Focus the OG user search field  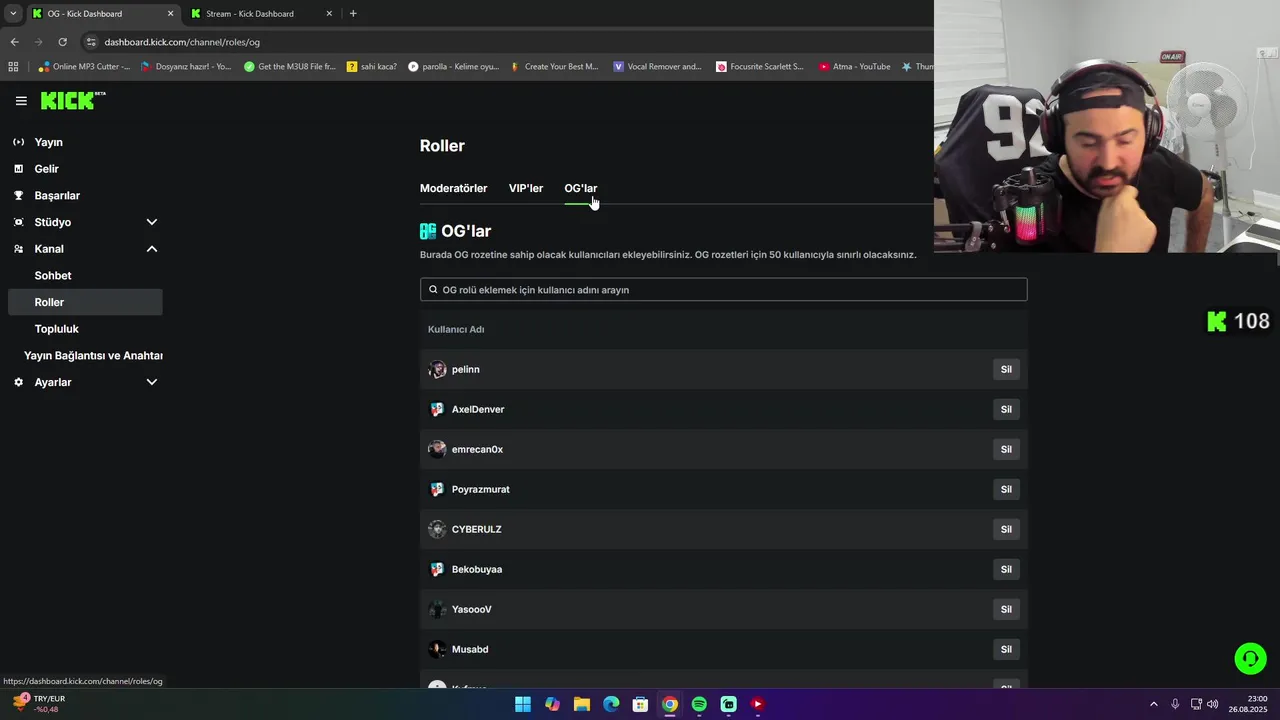[723, 290]
